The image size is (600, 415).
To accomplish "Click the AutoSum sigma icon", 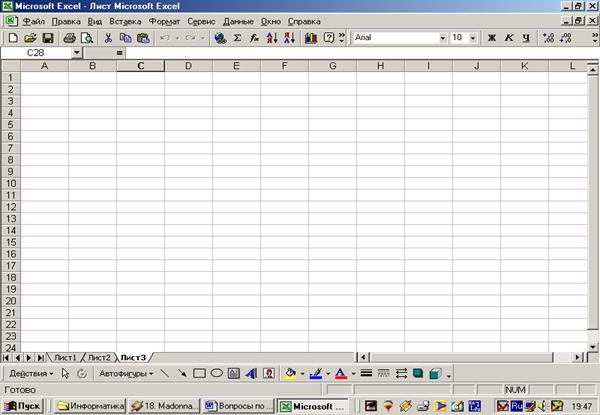I will pyautogui.click(x=237, y=37).
